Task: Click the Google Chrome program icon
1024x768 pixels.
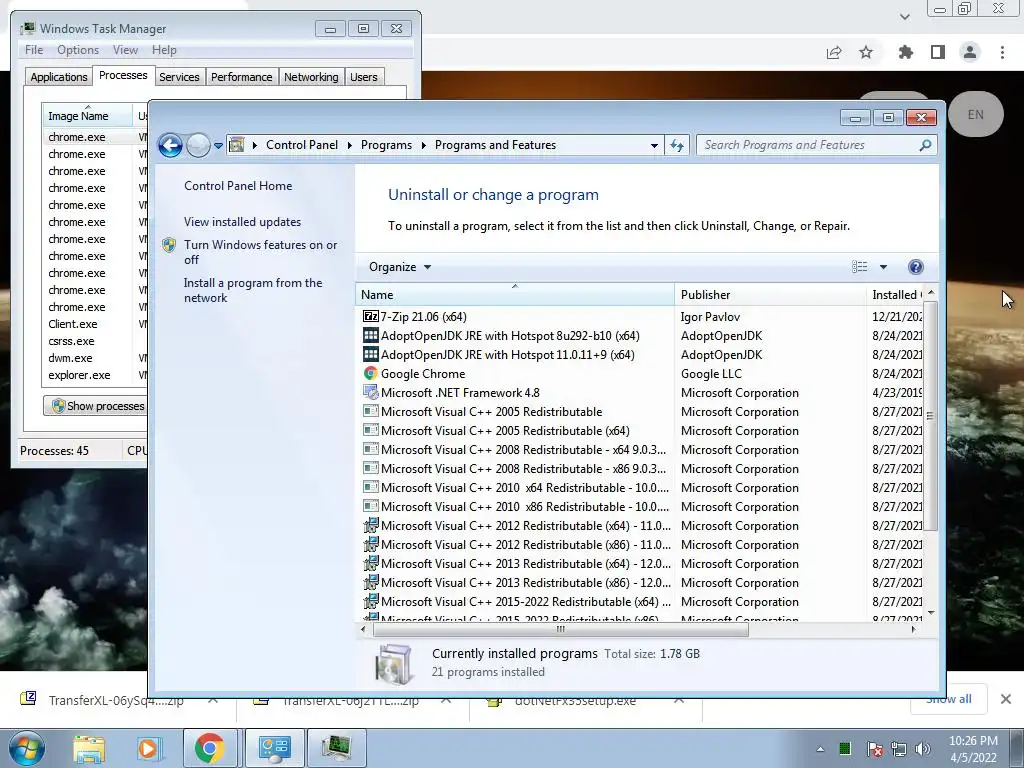Action: 370,373
